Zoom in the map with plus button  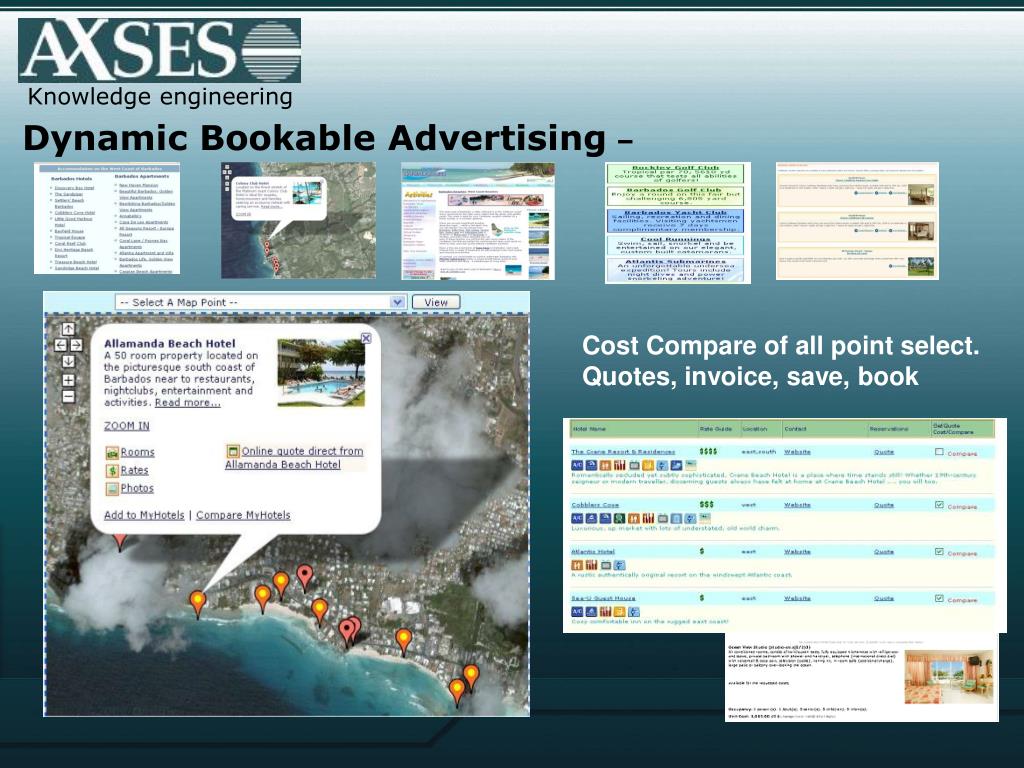(68, 380)
